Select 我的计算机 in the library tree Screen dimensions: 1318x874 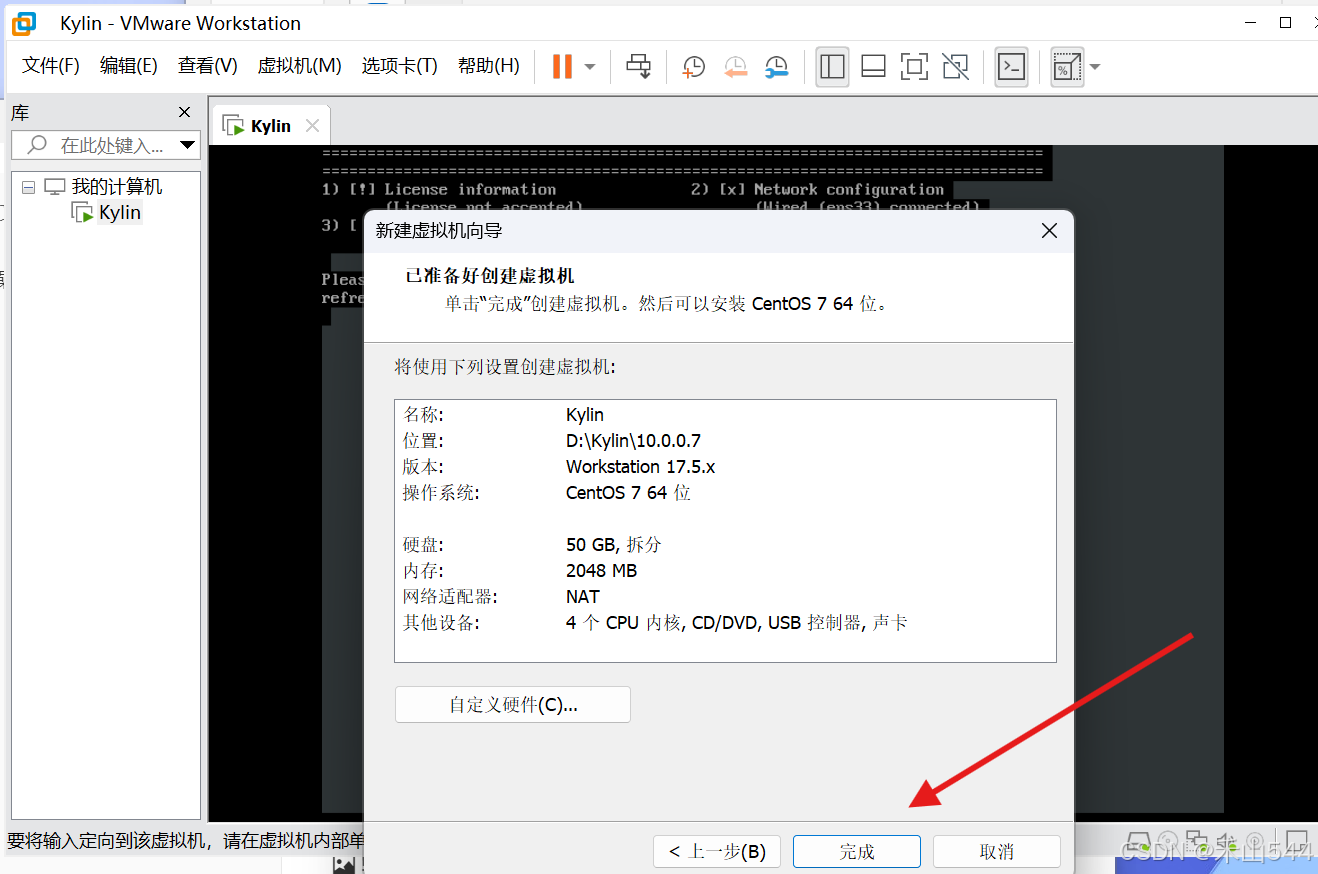click(116, 187)
